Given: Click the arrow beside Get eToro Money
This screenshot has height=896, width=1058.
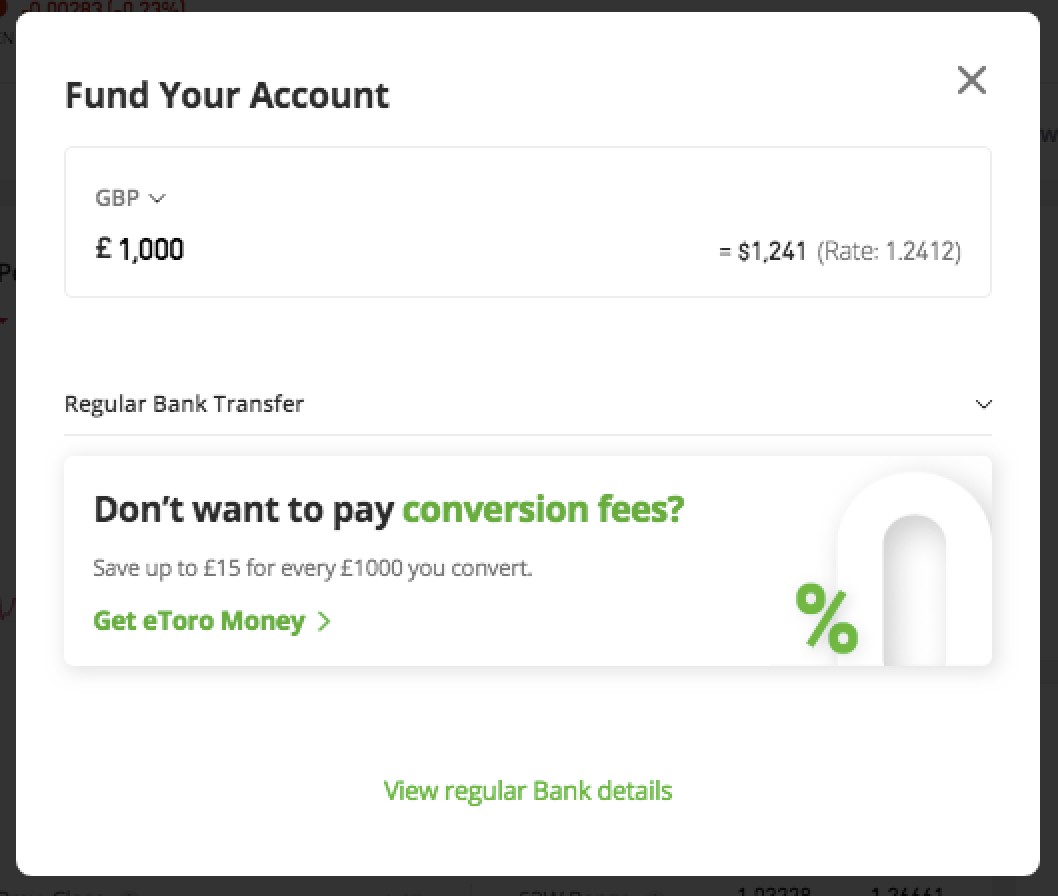Looking at the screenshot, I should [323, 621].
